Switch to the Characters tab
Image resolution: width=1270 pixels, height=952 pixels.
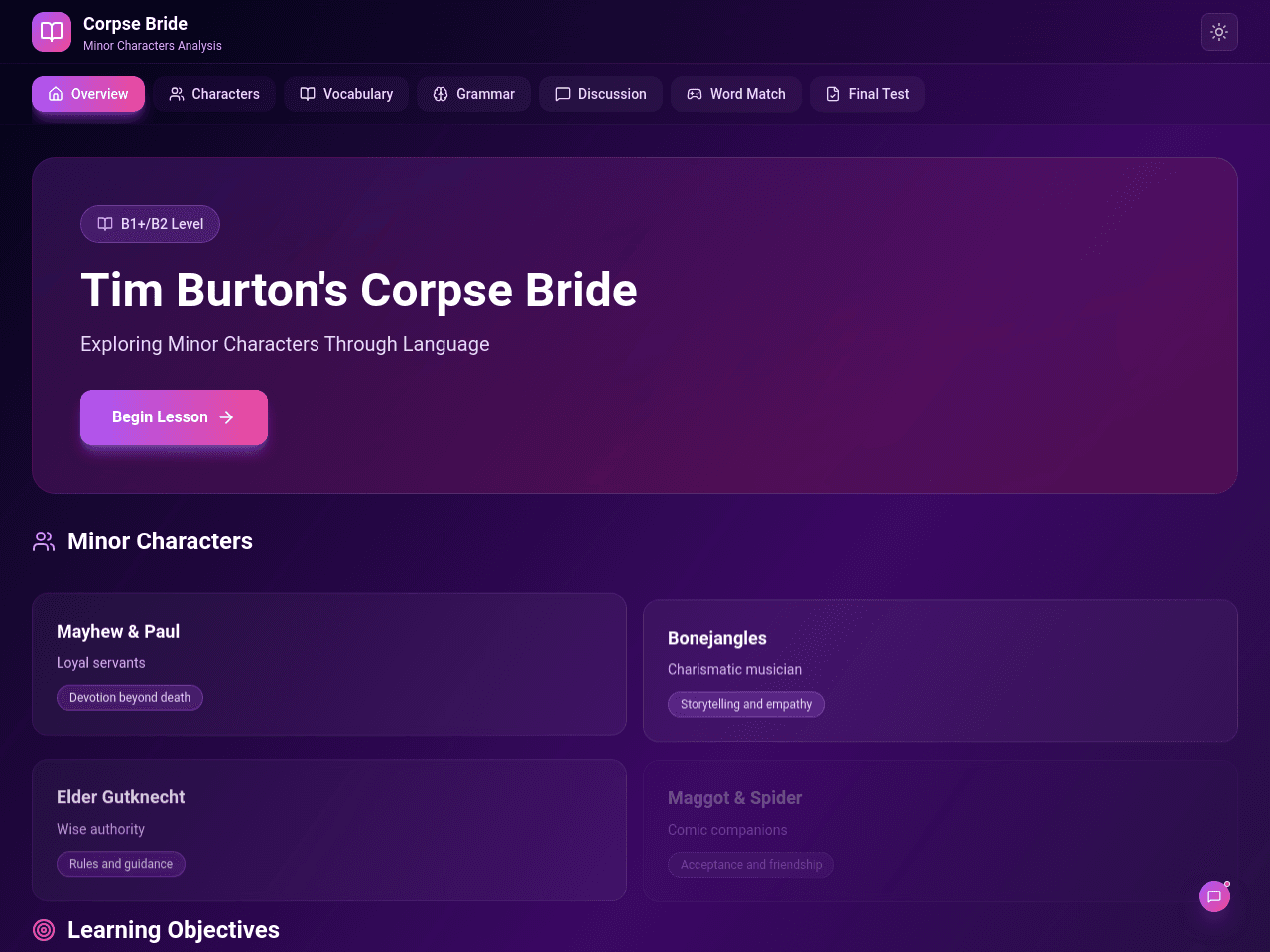pos(214,94)
